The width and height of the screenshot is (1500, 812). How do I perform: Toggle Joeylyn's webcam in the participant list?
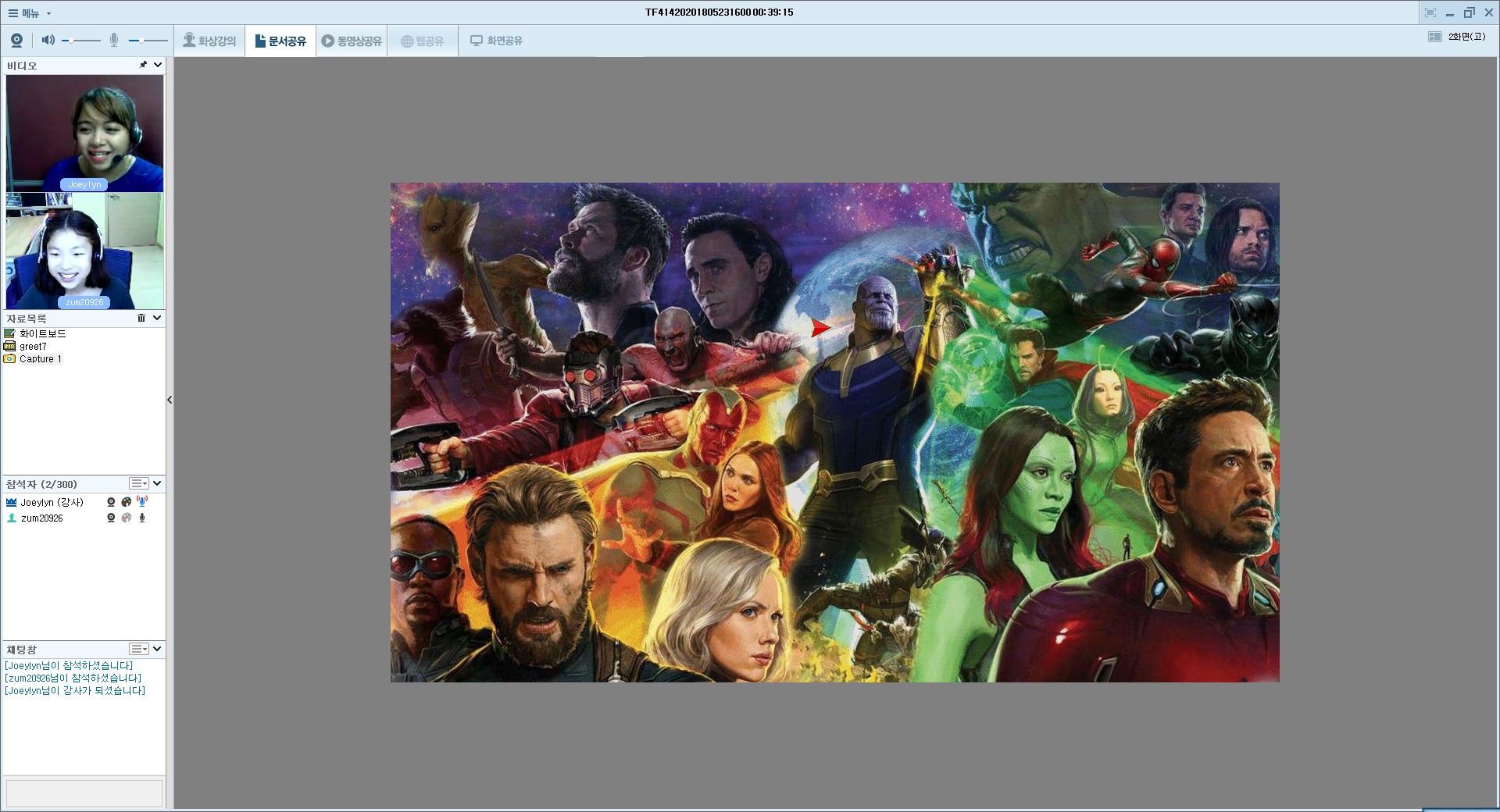tap(111, 502)
